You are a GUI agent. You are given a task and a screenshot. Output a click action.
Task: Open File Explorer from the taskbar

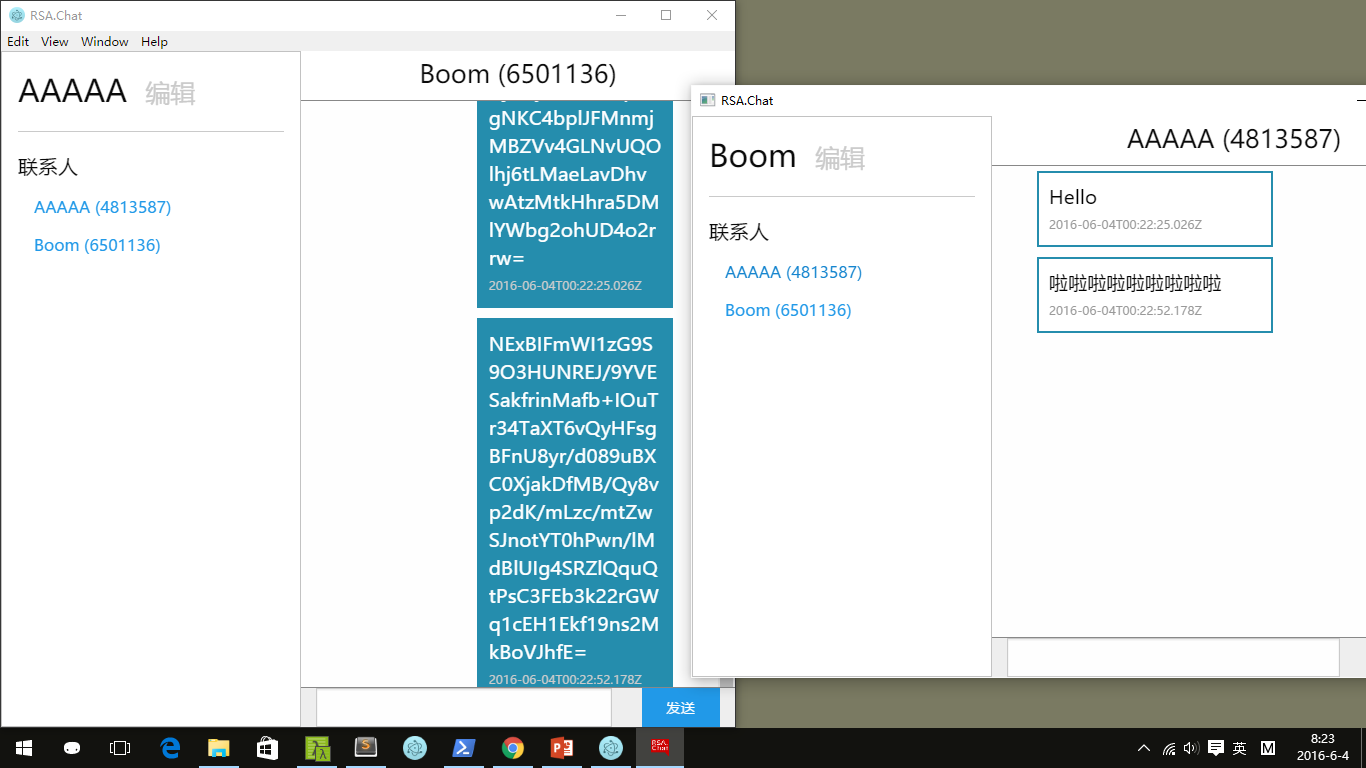[218, 747]
